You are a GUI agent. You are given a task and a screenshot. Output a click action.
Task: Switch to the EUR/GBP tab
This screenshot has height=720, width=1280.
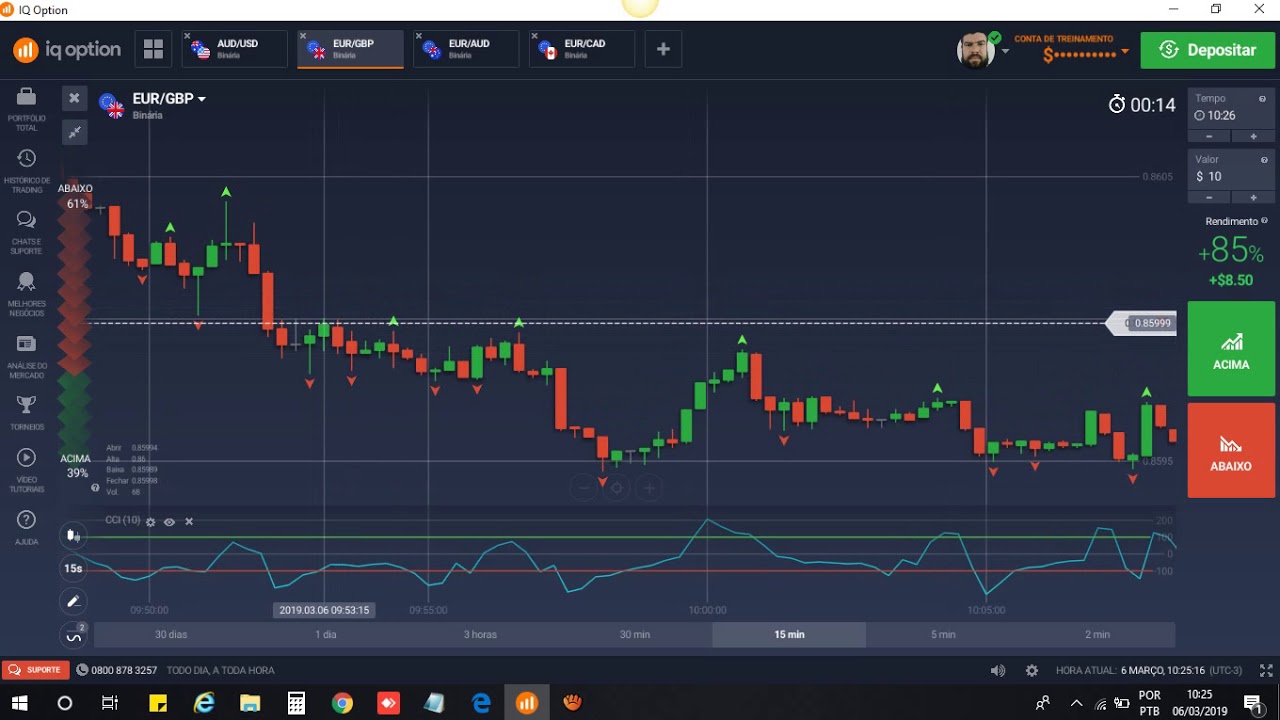(350, 49)
